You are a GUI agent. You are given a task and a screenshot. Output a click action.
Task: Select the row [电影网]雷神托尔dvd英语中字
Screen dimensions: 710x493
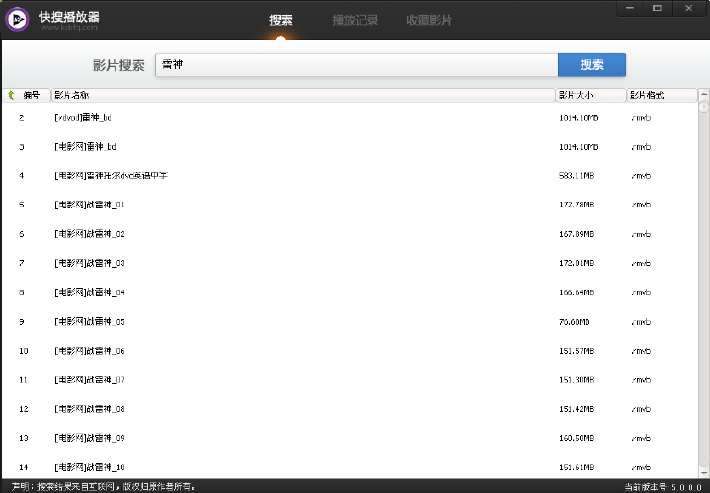350,176
